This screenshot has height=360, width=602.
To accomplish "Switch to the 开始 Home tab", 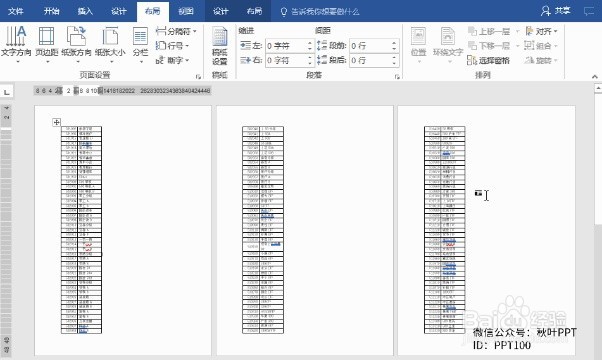I will (51, 11).
